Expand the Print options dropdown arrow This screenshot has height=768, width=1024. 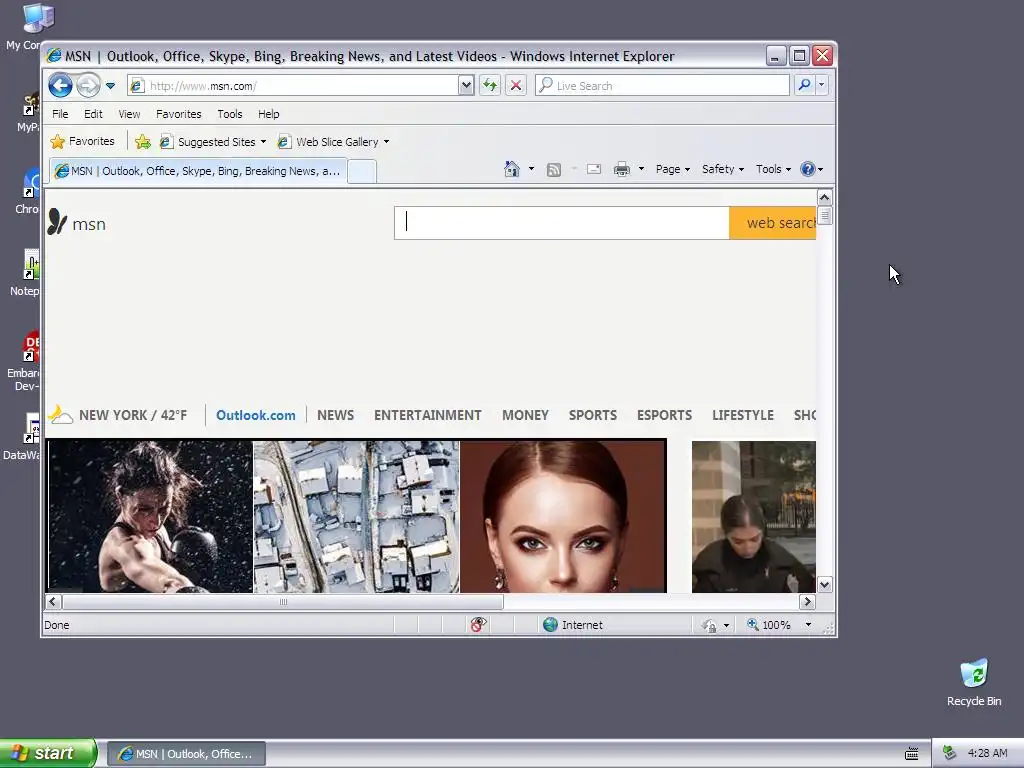click(x=641, y=169)
